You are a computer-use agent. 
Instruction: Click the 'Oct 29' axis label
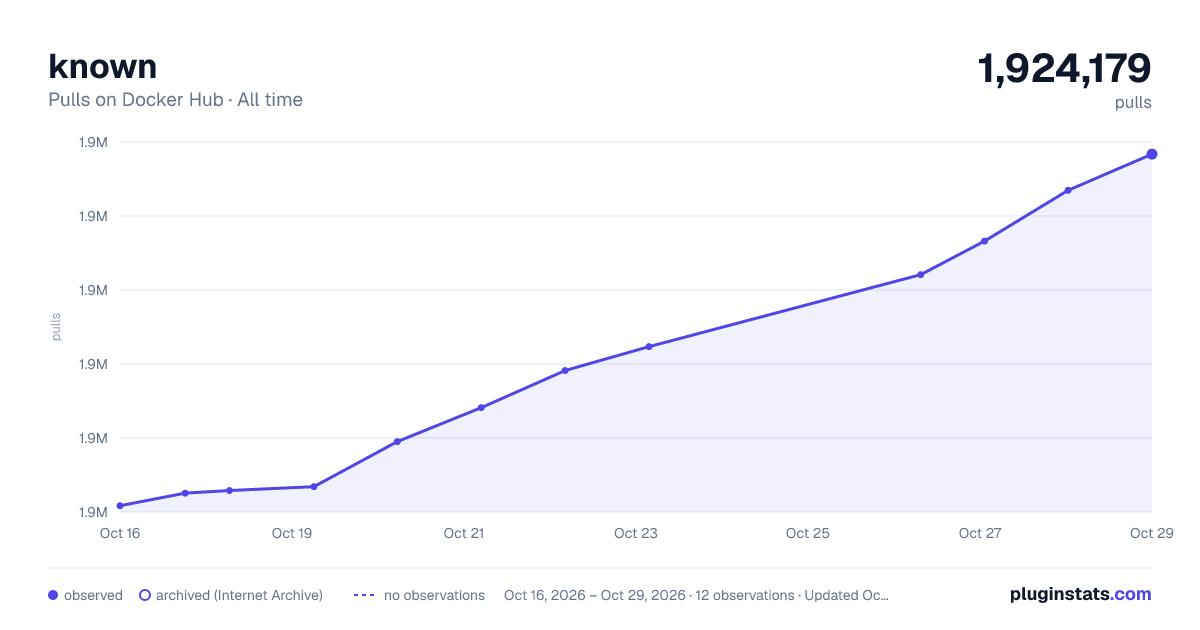coord(1151,533)
